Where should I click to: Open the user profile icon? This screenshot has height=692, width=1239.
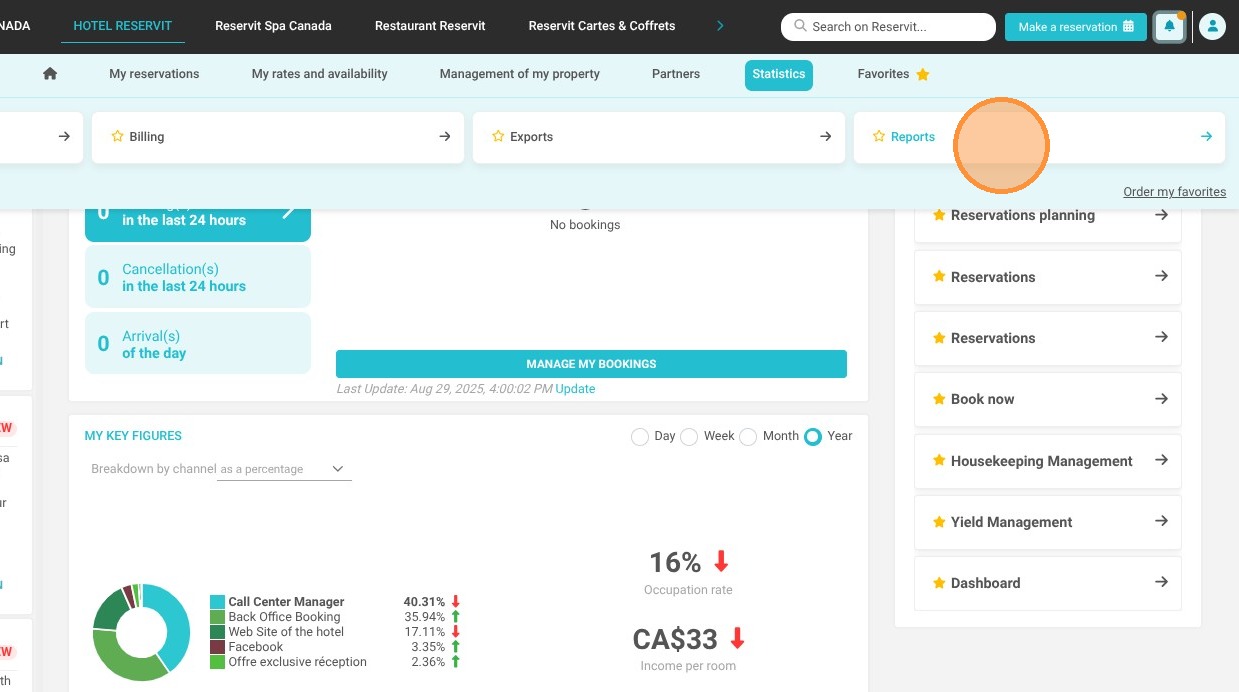click(x=1212, y=27)
